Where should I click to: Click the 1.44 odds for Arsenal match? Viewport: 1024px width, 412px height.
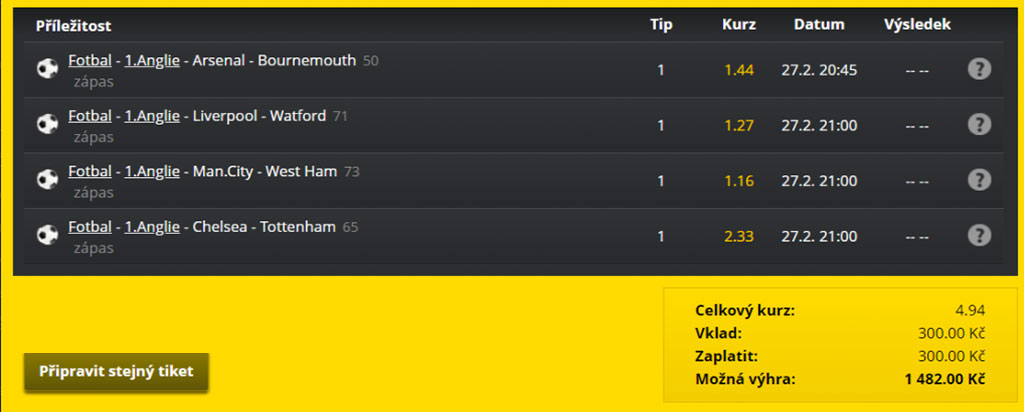coord(739,70)
